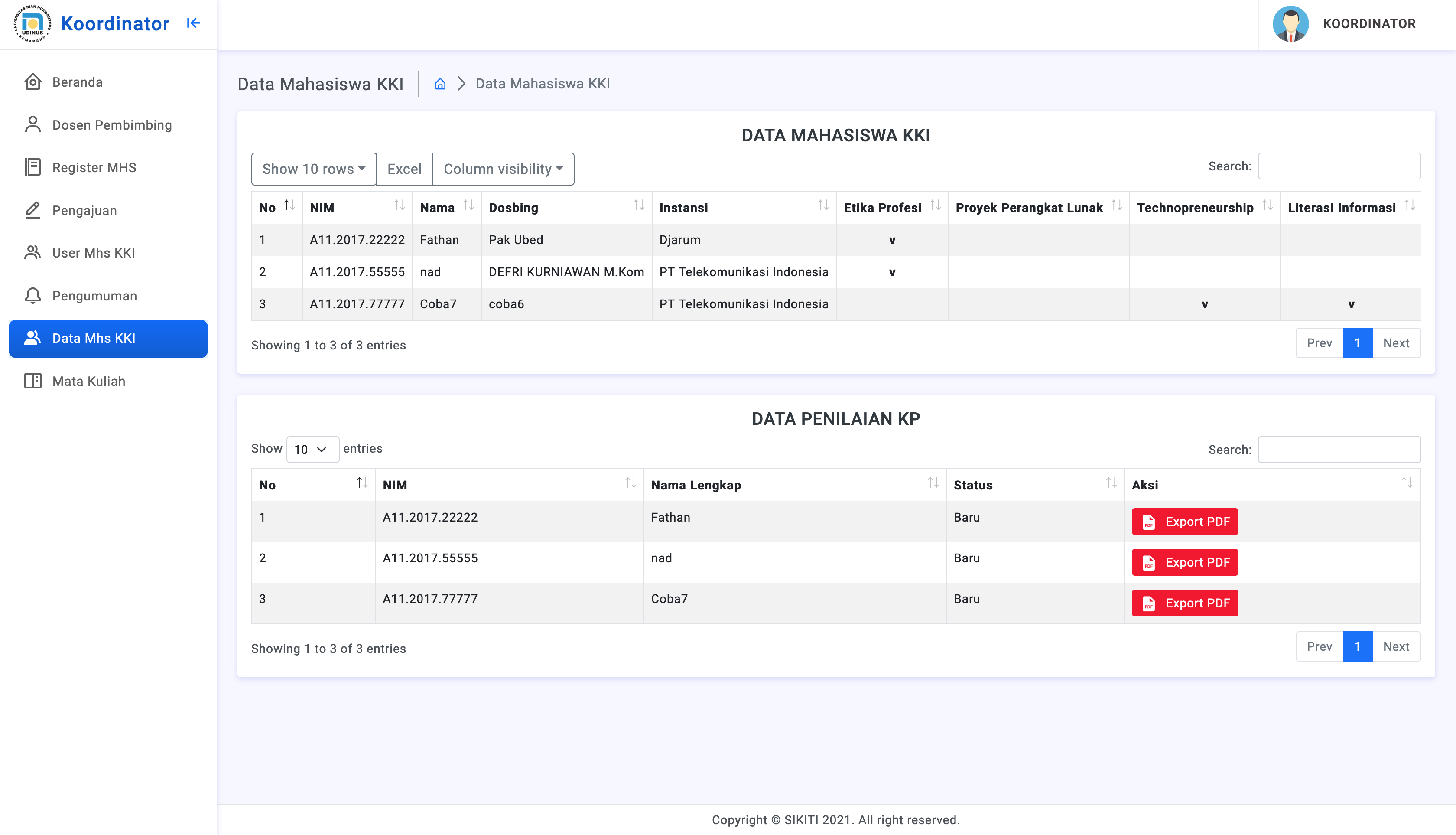This screenshot has height=835, width=1456.
Task: Click the home breadcrumb icon
Action: (x=440, y=84)
